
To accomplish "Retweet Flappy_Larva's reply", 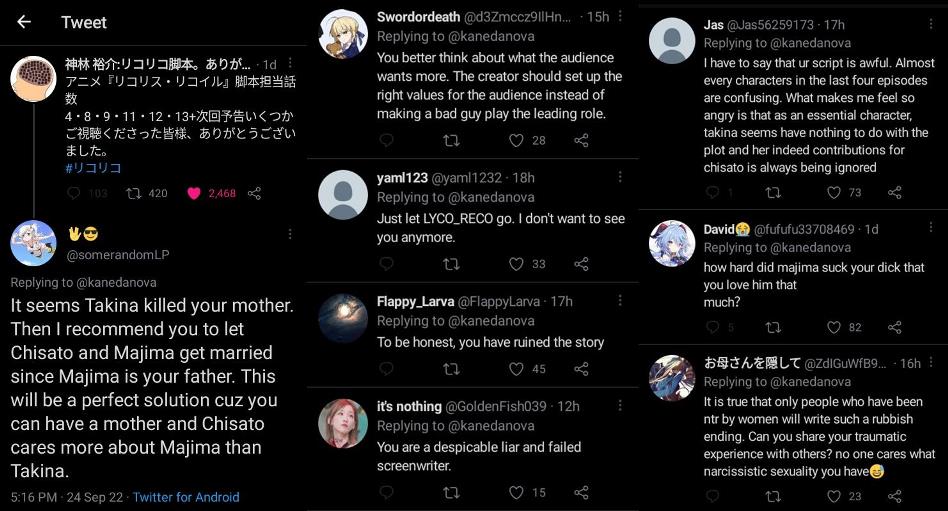I will tap(451, 369).
